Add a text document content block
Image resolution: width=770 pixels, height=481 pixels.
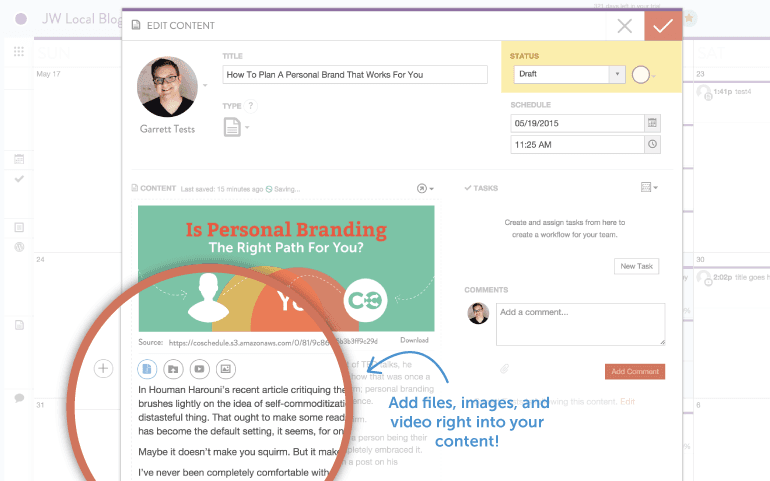(x=147, y=369)
